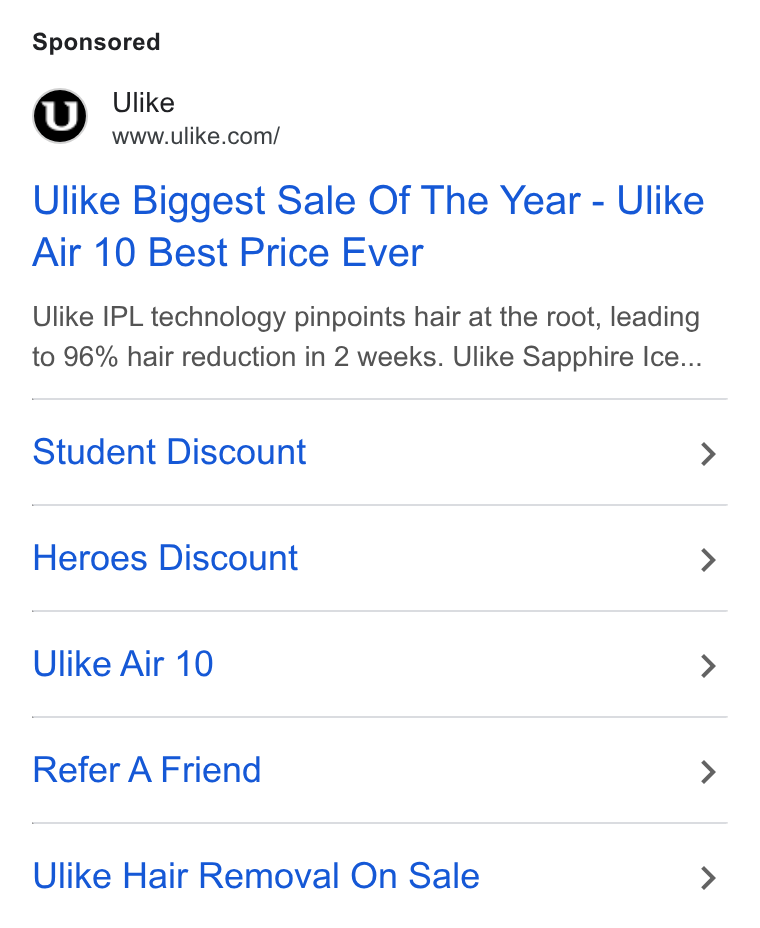Click the Ulike advertiser name
Screen dimensions: 760x928
(x=143, y=103)
